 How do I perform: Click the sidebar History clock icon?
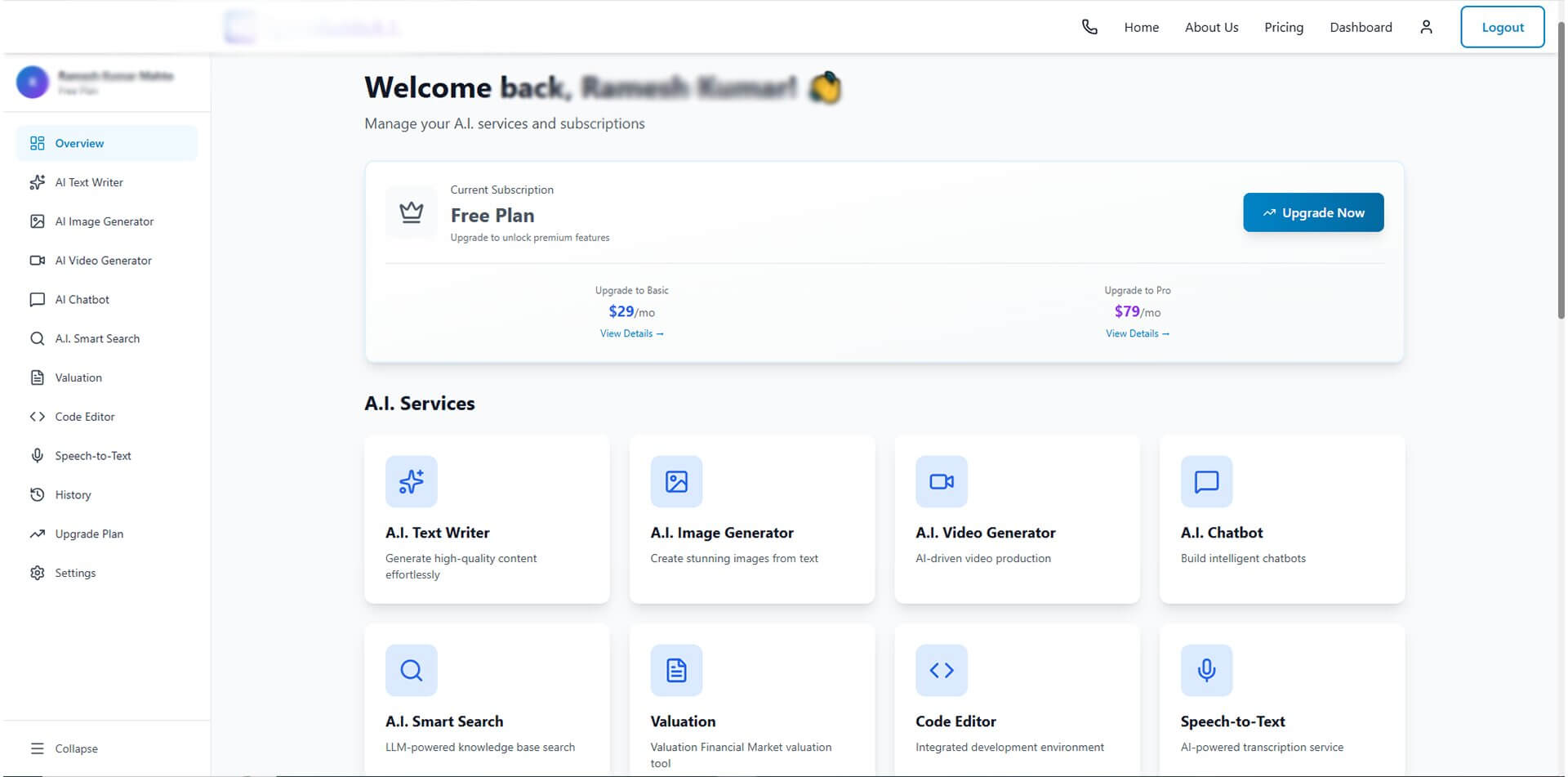coord(37,494)
